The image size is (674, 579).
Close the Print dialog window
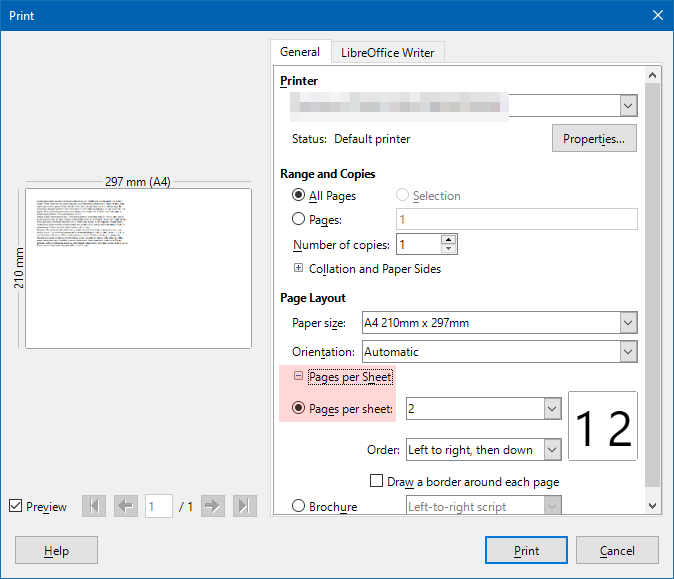[x=657, y=15]
